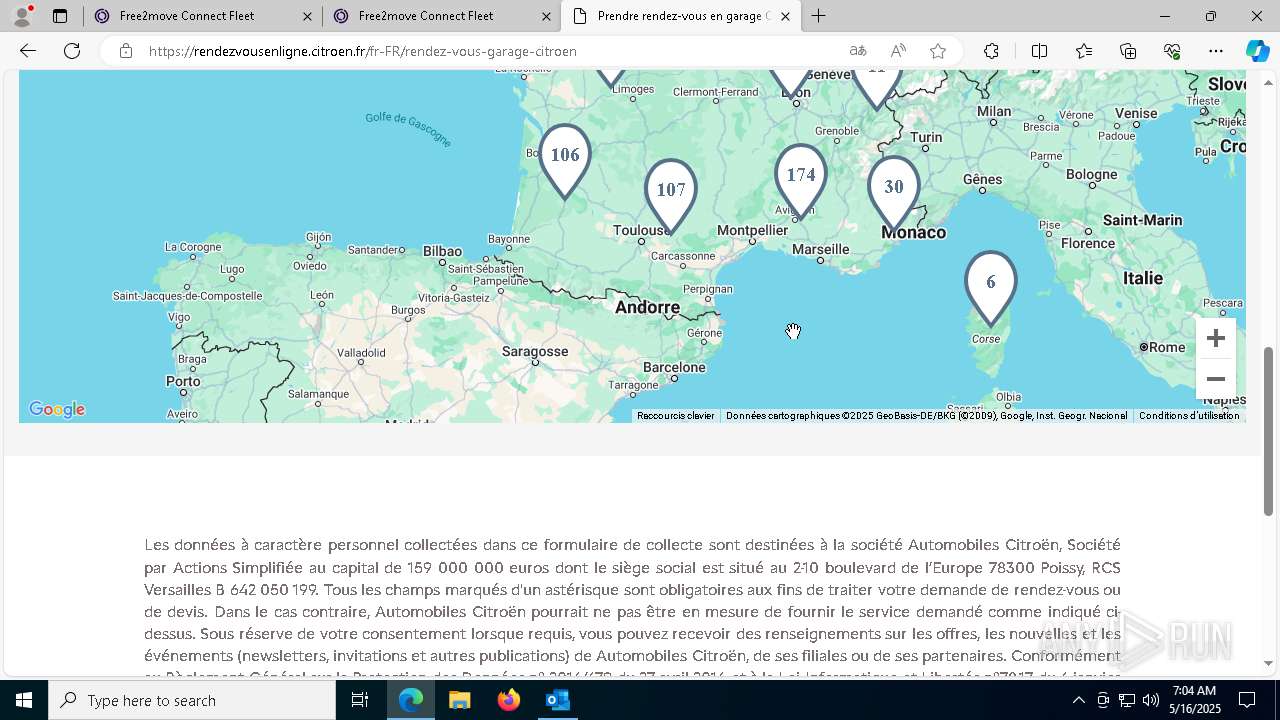Zoom in the map with plus button
Screen dimensions: 1280x720
tap(1216, 338)
